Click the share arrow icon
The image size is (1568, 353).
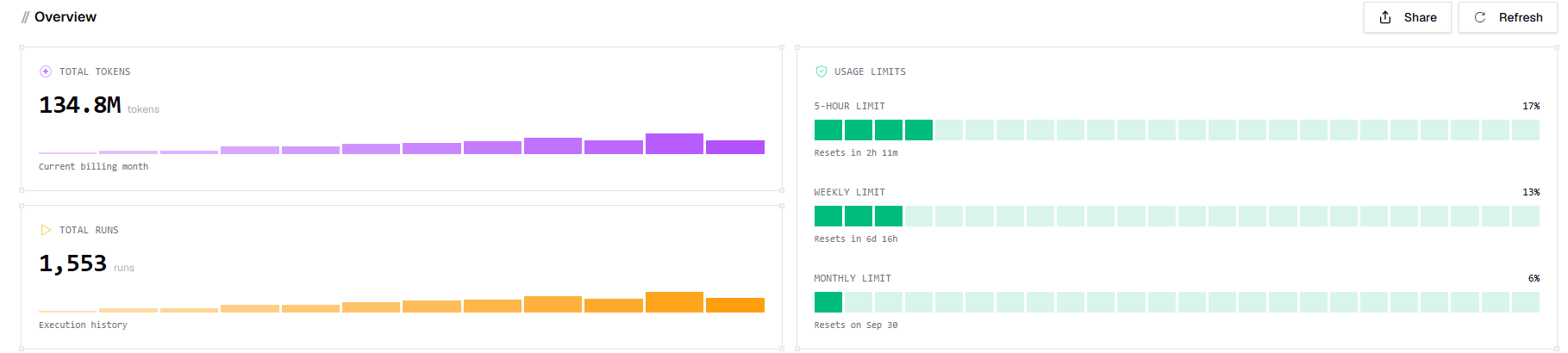(1385, 17)
